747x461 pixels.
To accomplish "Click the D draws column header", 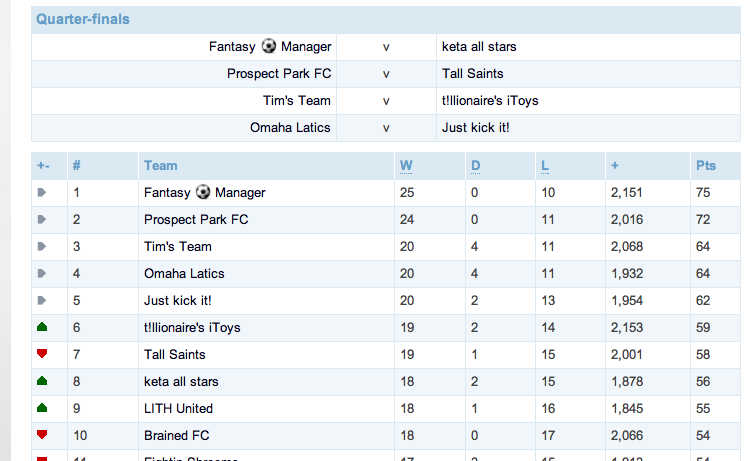I will tap(475, 165).
